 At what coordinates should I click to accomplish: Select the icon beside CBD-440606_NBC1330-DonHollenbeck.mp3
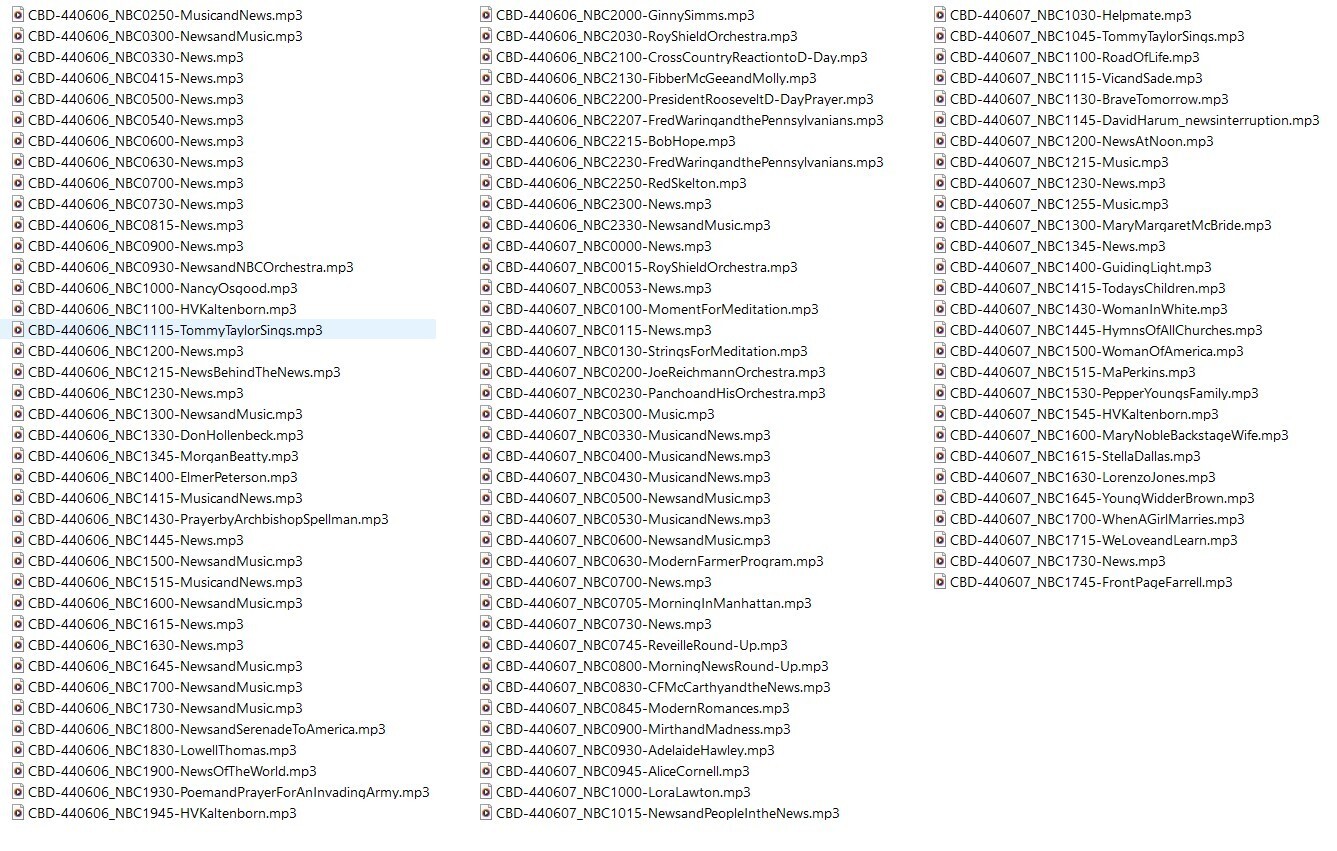pyautogui.click(x=18, y=435)
